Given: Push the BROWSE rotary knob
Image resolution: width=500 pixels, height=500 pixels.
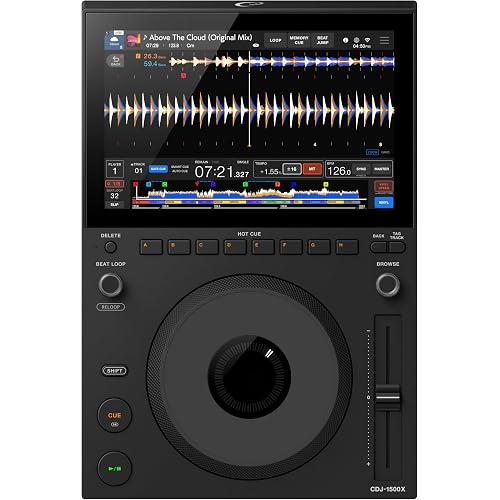Looking at the screenshot, I should [388, 285].
